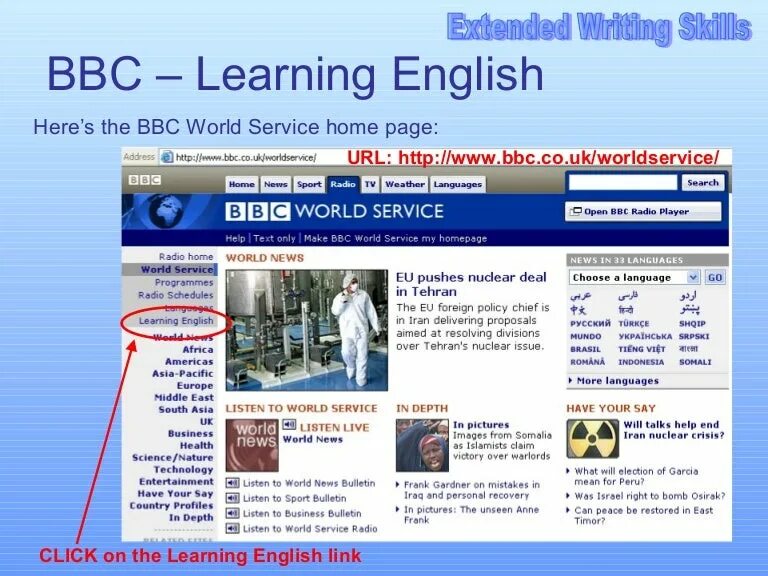Click the Help link
The image size is (768, 576).
point(235,239)
